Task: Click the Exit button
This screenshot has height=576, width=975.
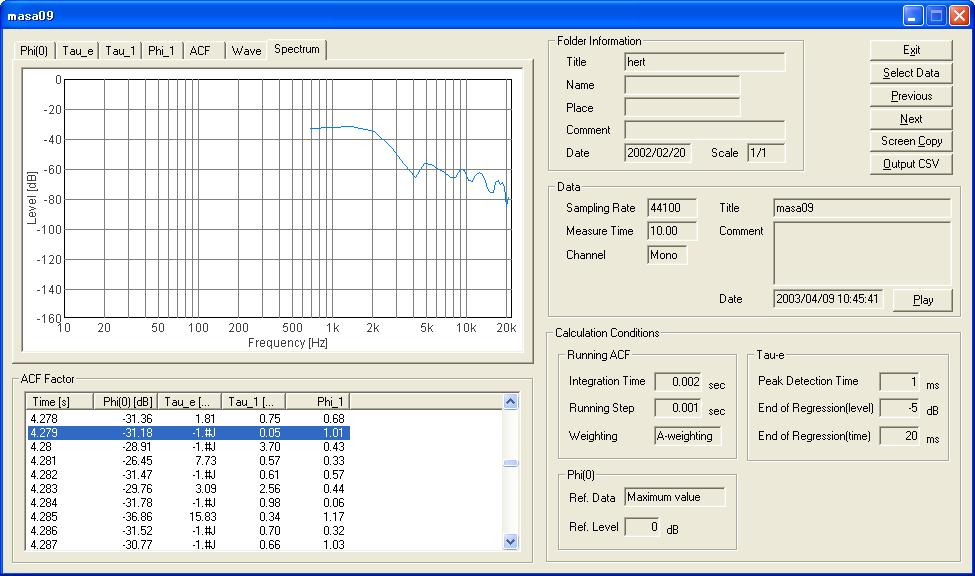Action: tap(911, 50)
